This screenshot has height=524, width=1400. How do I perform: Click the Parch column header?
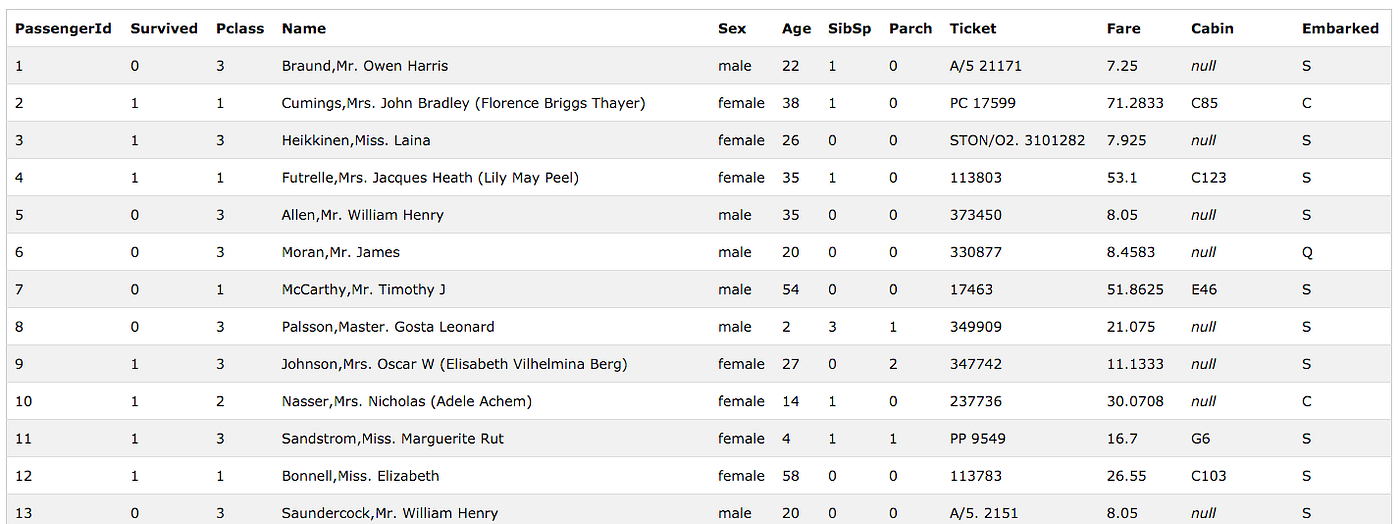pos(910,29)
